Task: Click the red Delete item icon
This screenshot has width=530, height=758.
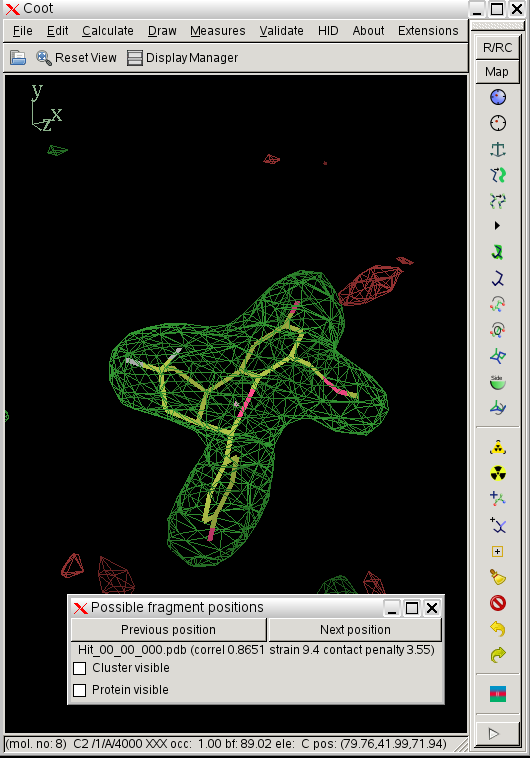Action: coord(498,603)
